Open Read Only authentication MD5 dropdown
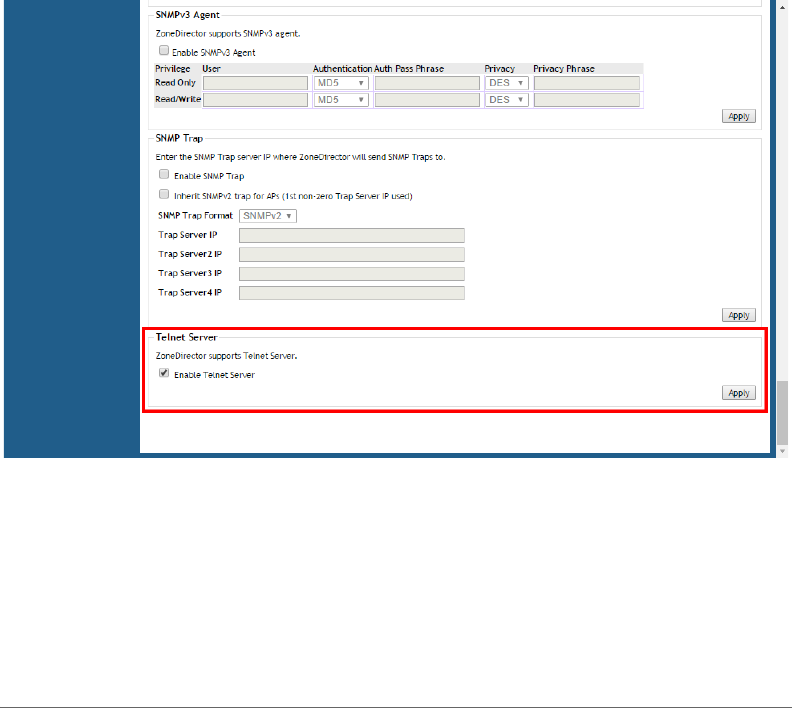Viewport: 792px width, 708px height. tap(341, 83)
